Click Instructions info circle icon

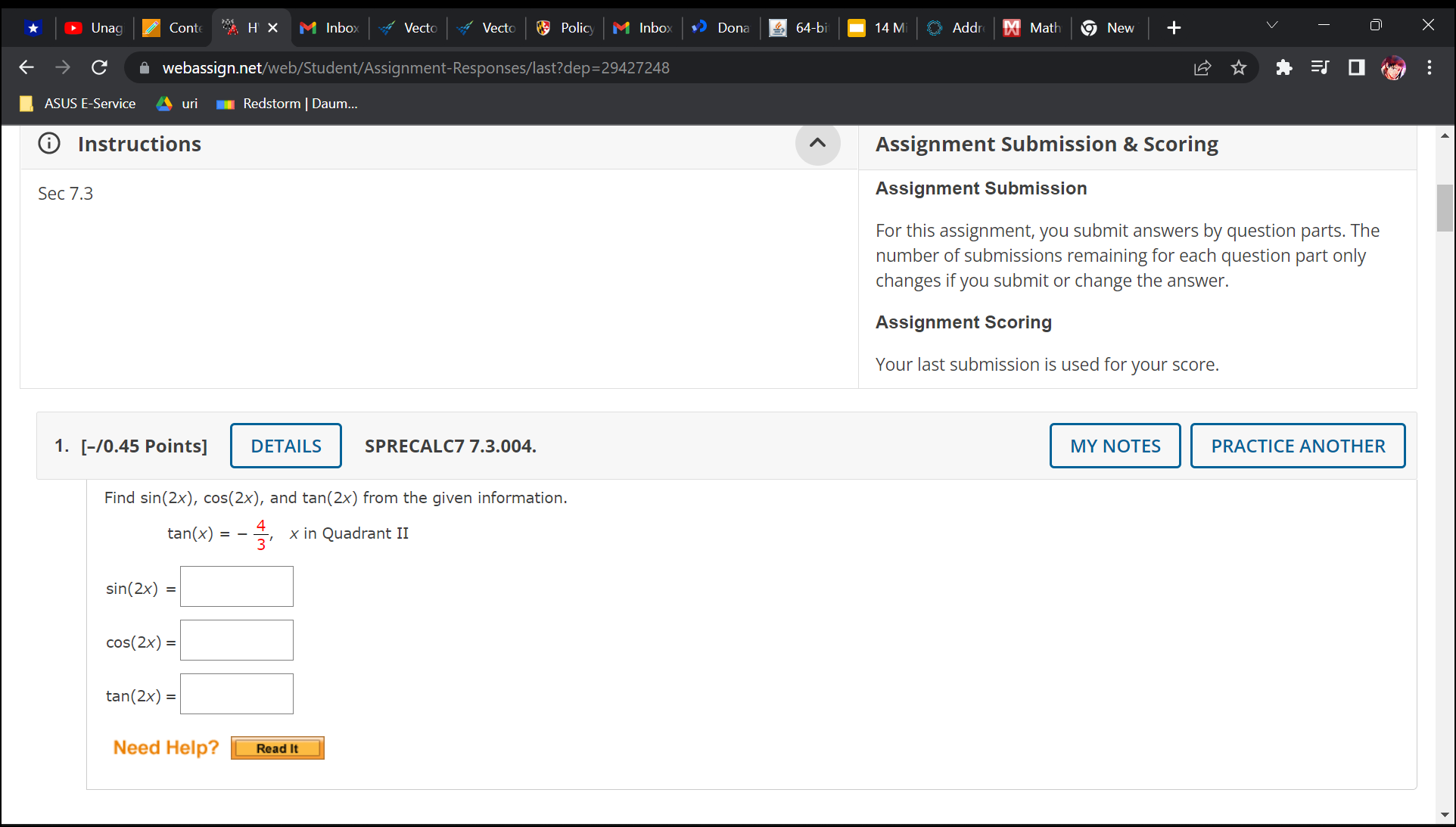(x=49, y=144)
